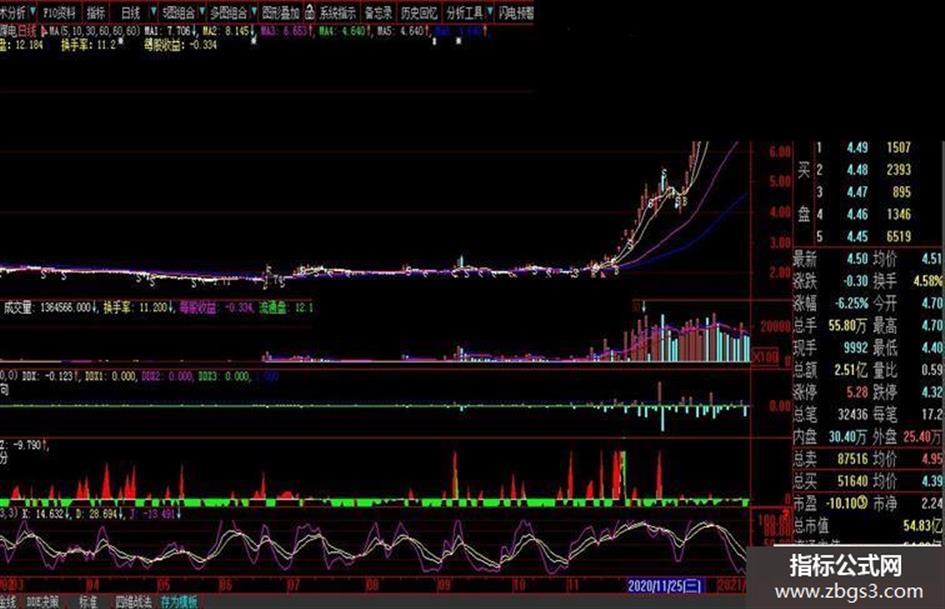Click the 内盘 value 30.40万
945x609 pixels.
coord(847,437)
